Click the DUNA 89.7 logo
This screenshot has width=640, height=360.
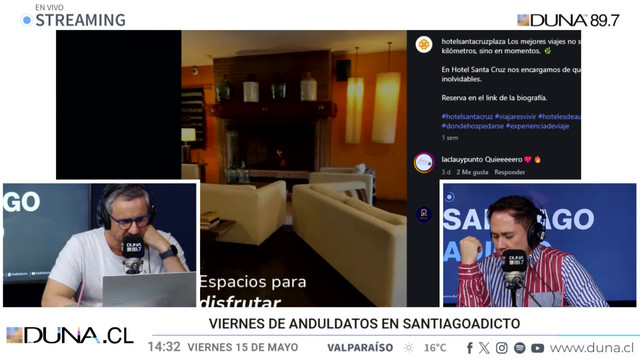(x=568, y=20)
